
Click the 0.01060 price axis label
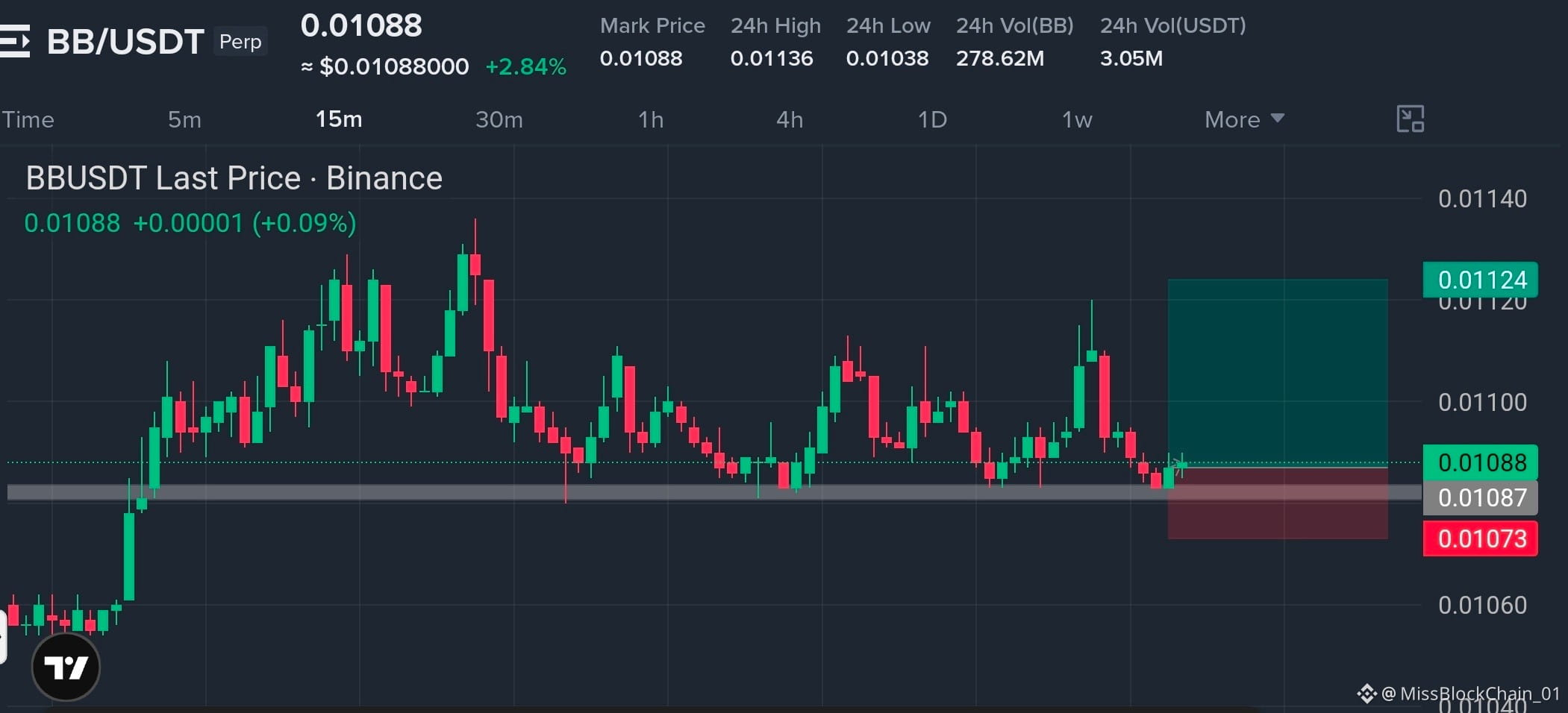pos(1482,605)
